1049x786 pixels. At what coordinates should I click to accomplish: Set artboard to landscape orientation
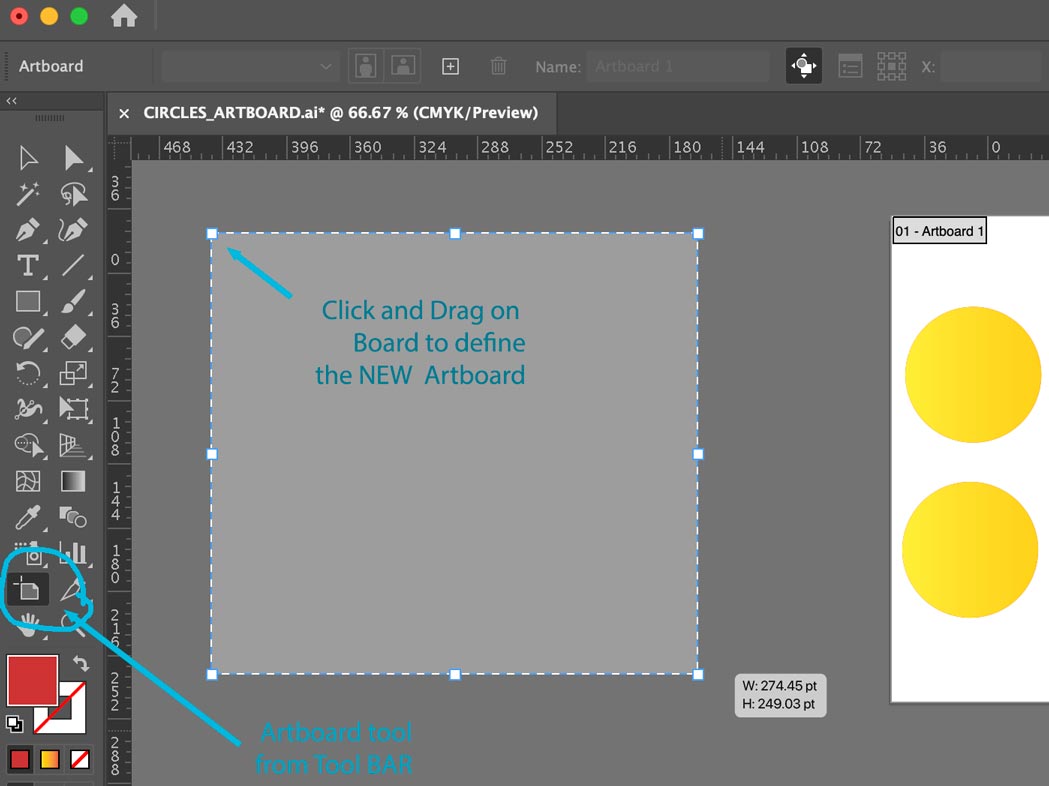click(x=402, y=67)
